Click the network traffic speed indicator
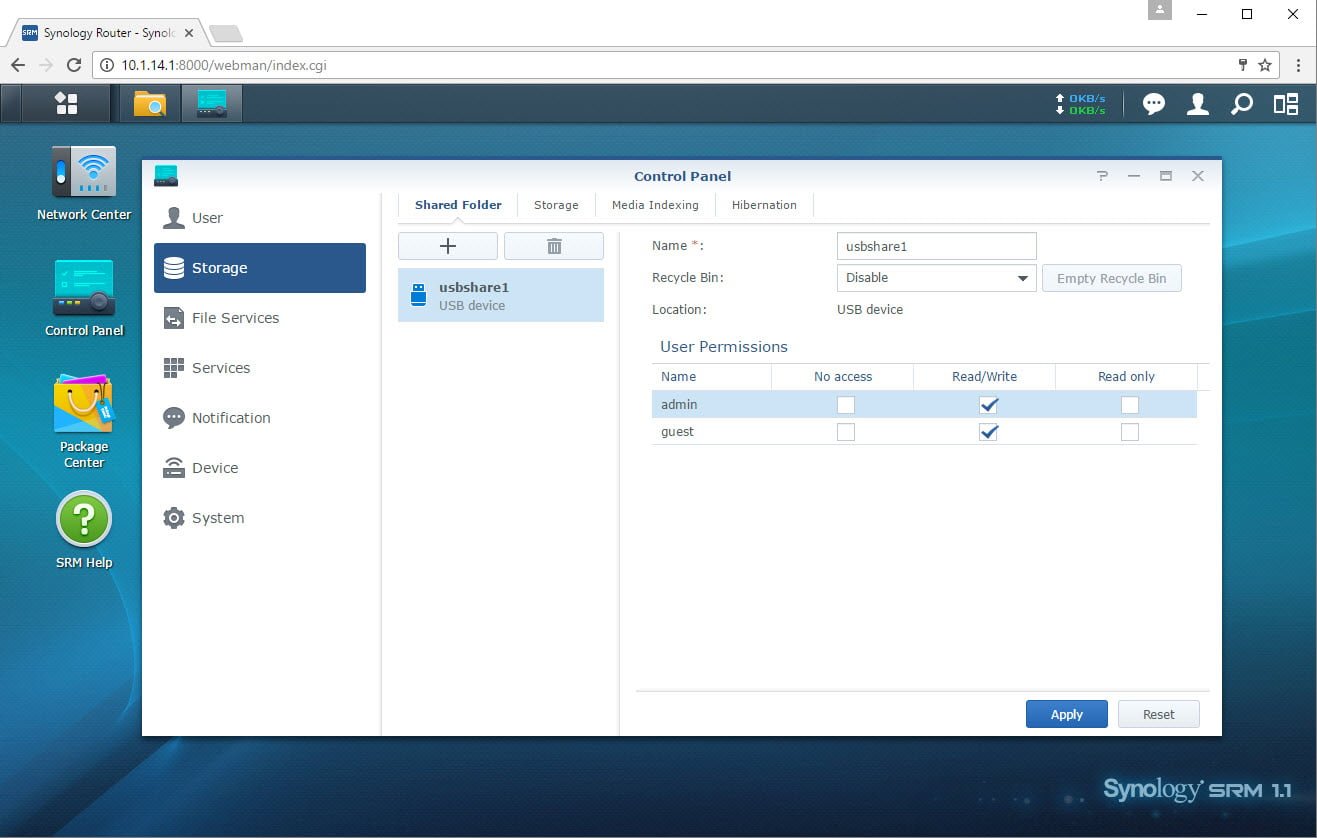This screenshot has width=1317, height=838. pos(1080,104)
